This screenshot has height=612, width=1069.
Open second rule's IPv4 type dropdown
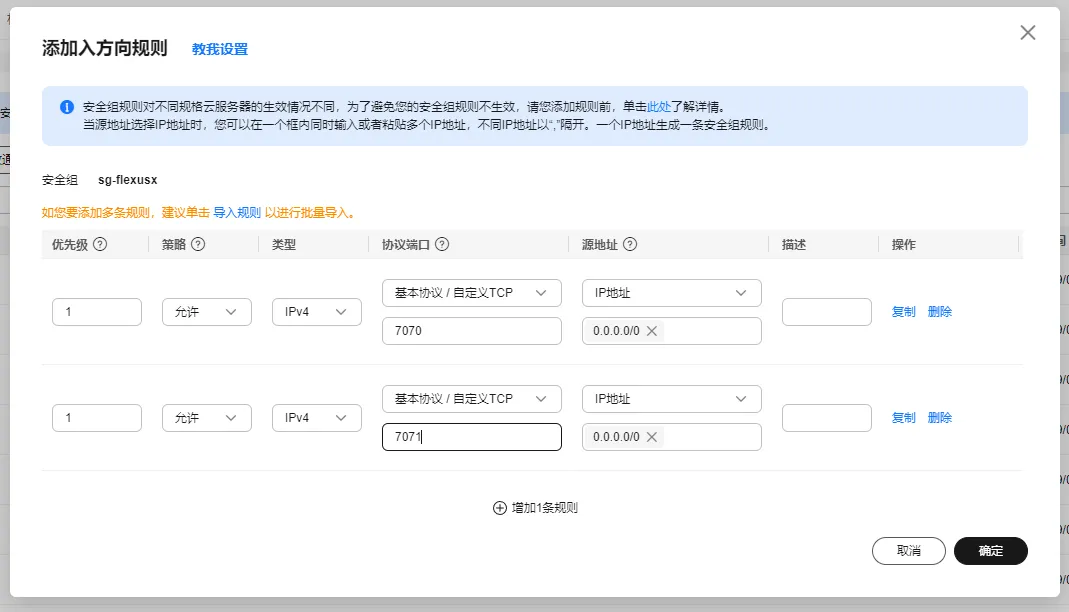point(316,418)
